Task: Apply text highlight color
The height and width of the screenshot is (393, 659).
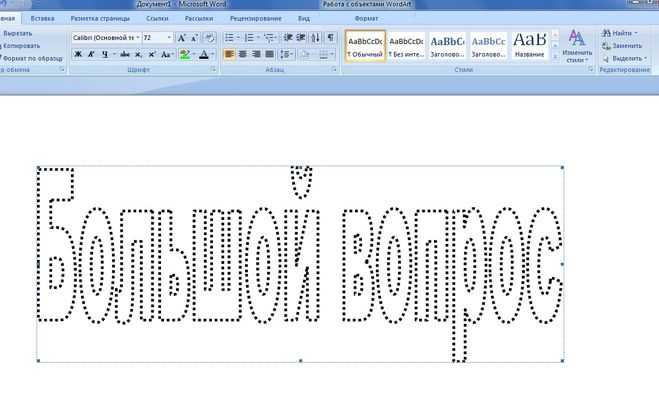Action: (185, 54)
